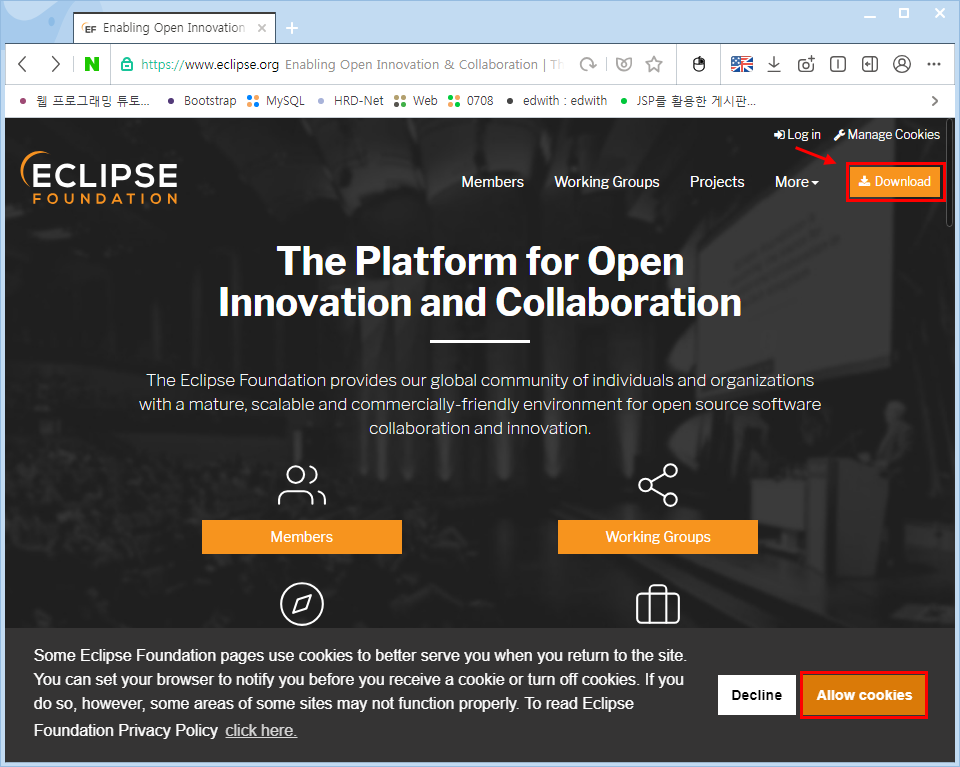This screenshot has width=960, height=767.
Task: Open the browser three-dots menu
Action: tap(934, 64)
